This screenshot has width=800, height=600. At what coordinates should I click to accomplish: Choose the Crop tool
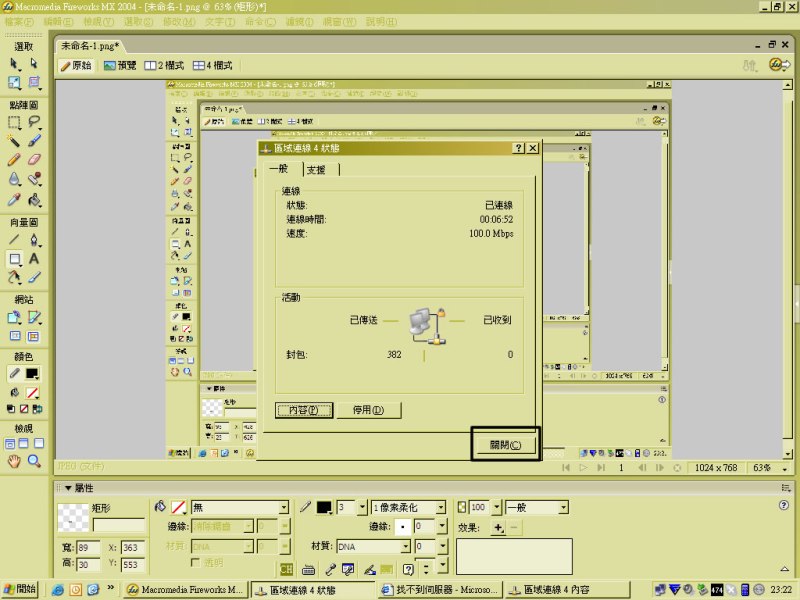(x=34, y=82)
